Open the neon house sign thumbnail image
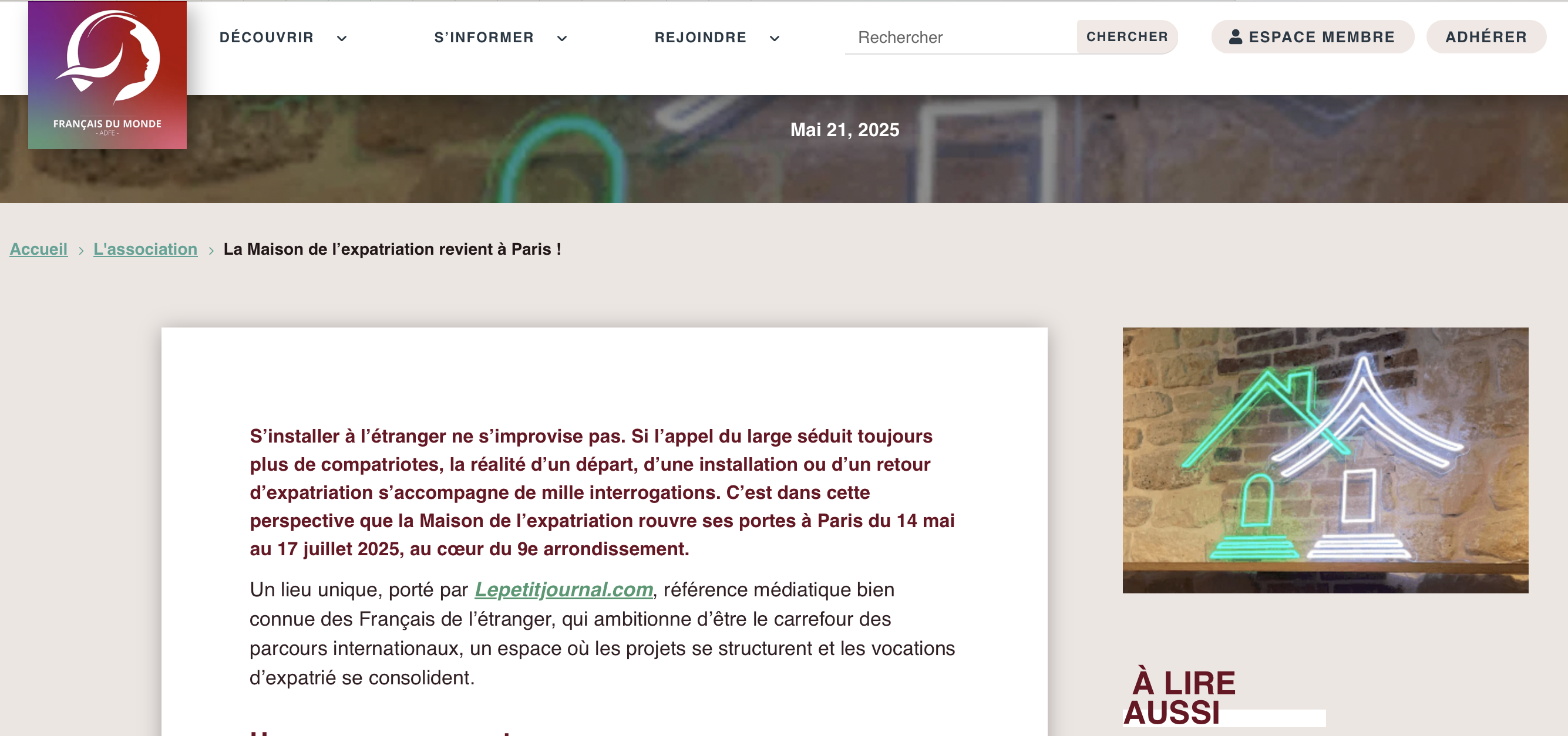 pyautogui.click(x=1325, y=461)
